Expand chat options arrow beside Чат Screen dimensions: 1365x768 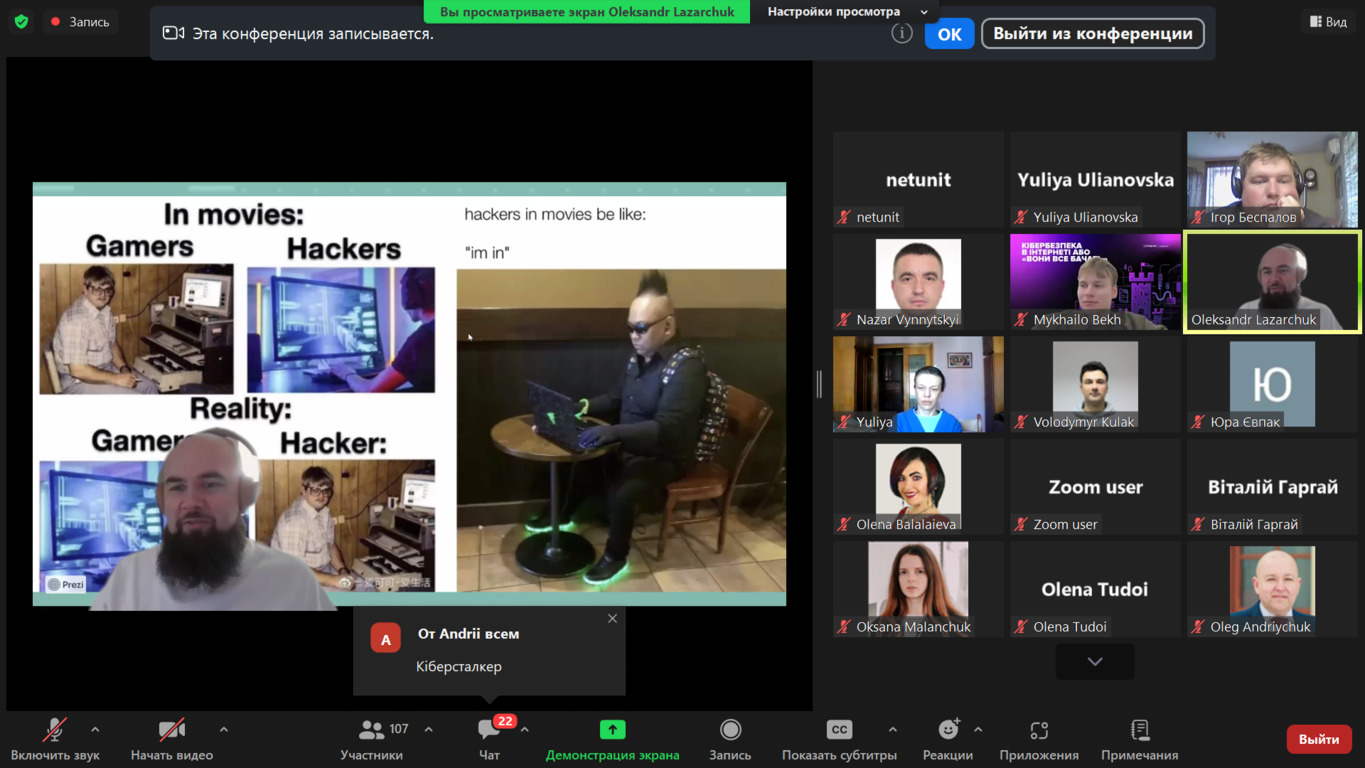tap(524, 730)
